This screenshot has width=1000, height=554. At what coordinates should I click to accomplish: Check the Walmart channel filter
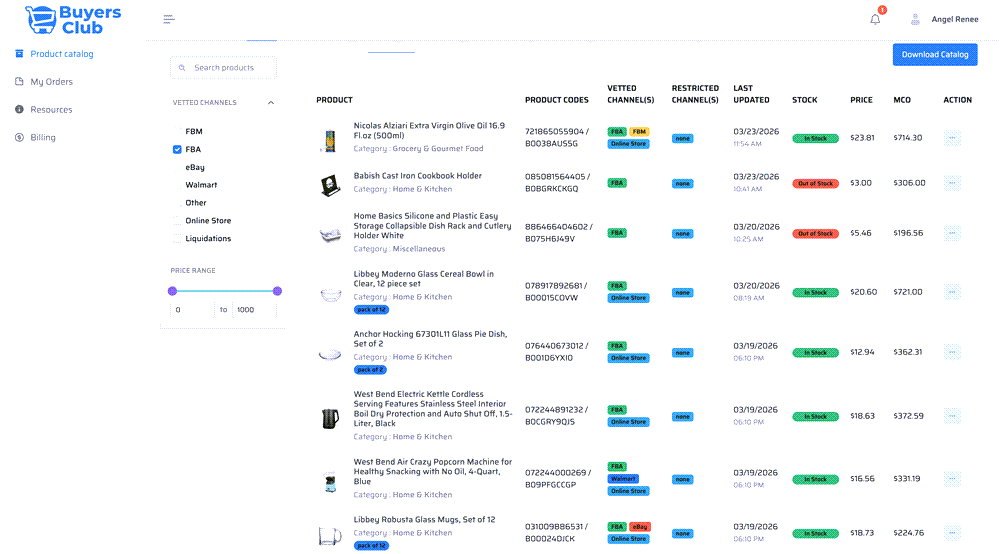177,185
